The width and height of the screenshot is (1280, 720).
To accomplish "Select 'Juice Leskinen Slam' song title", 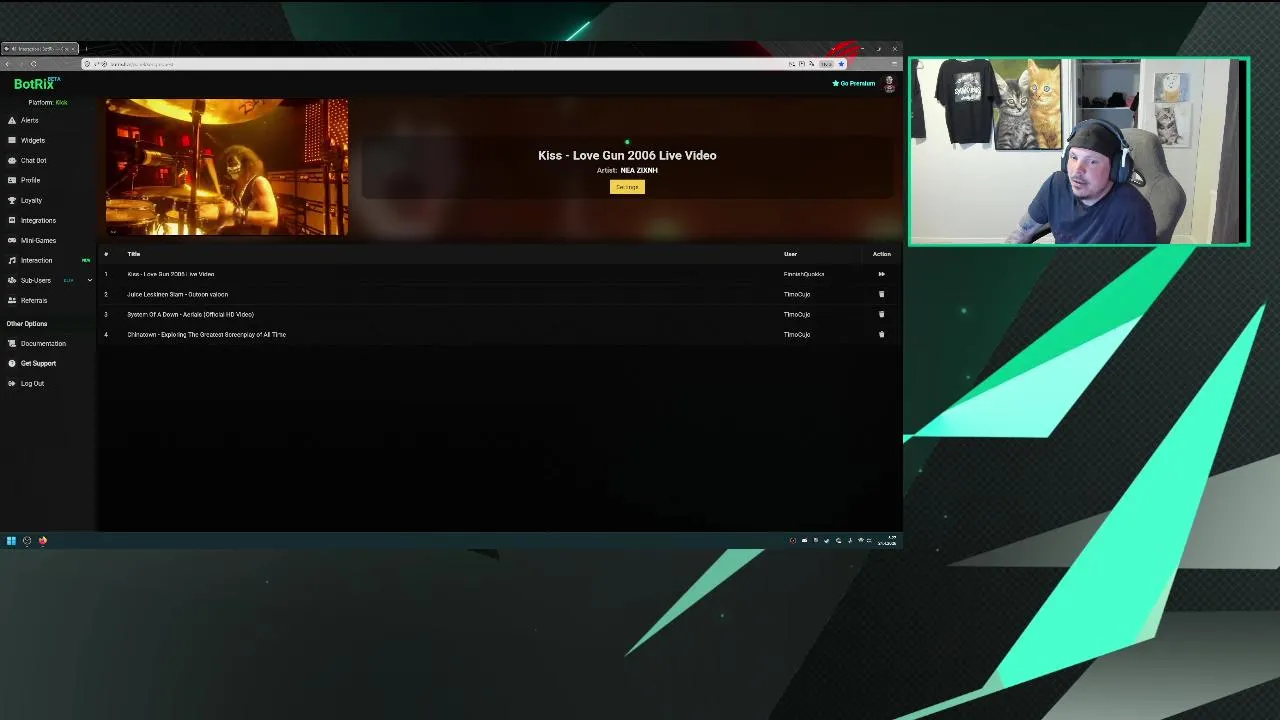I will click(x=177, y=294).
